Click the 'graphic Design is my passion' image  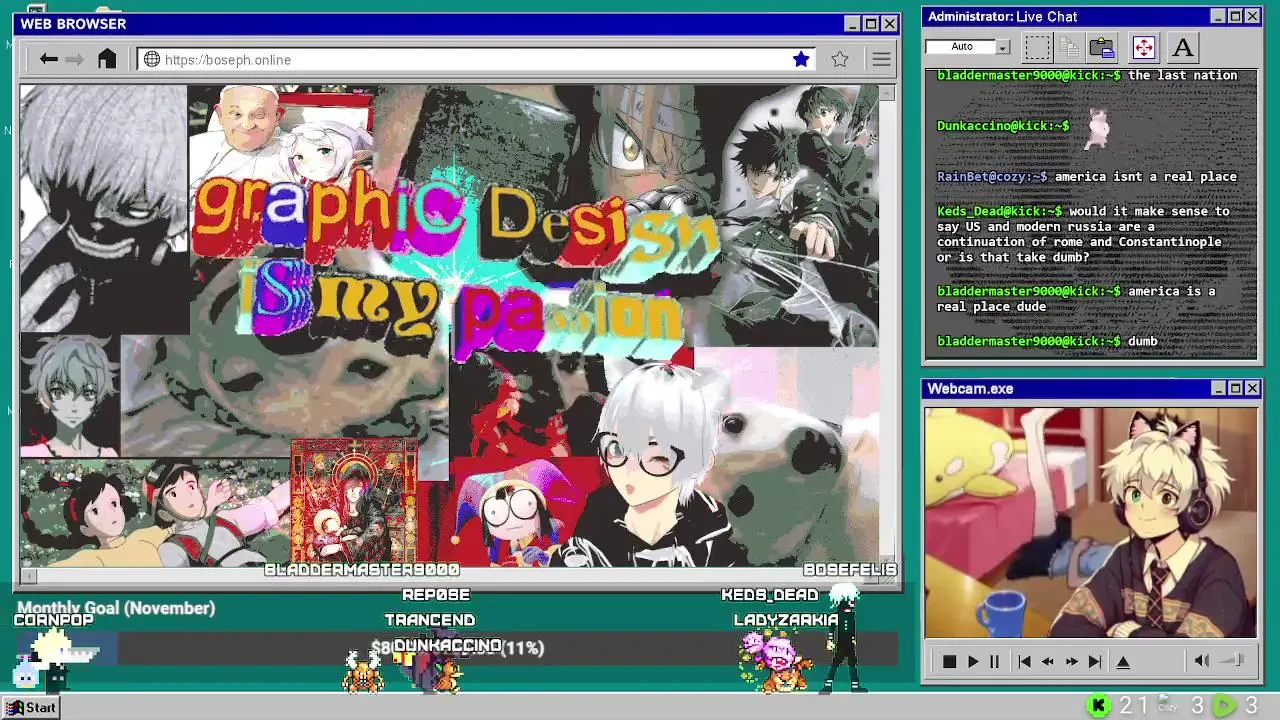[449, 326]
